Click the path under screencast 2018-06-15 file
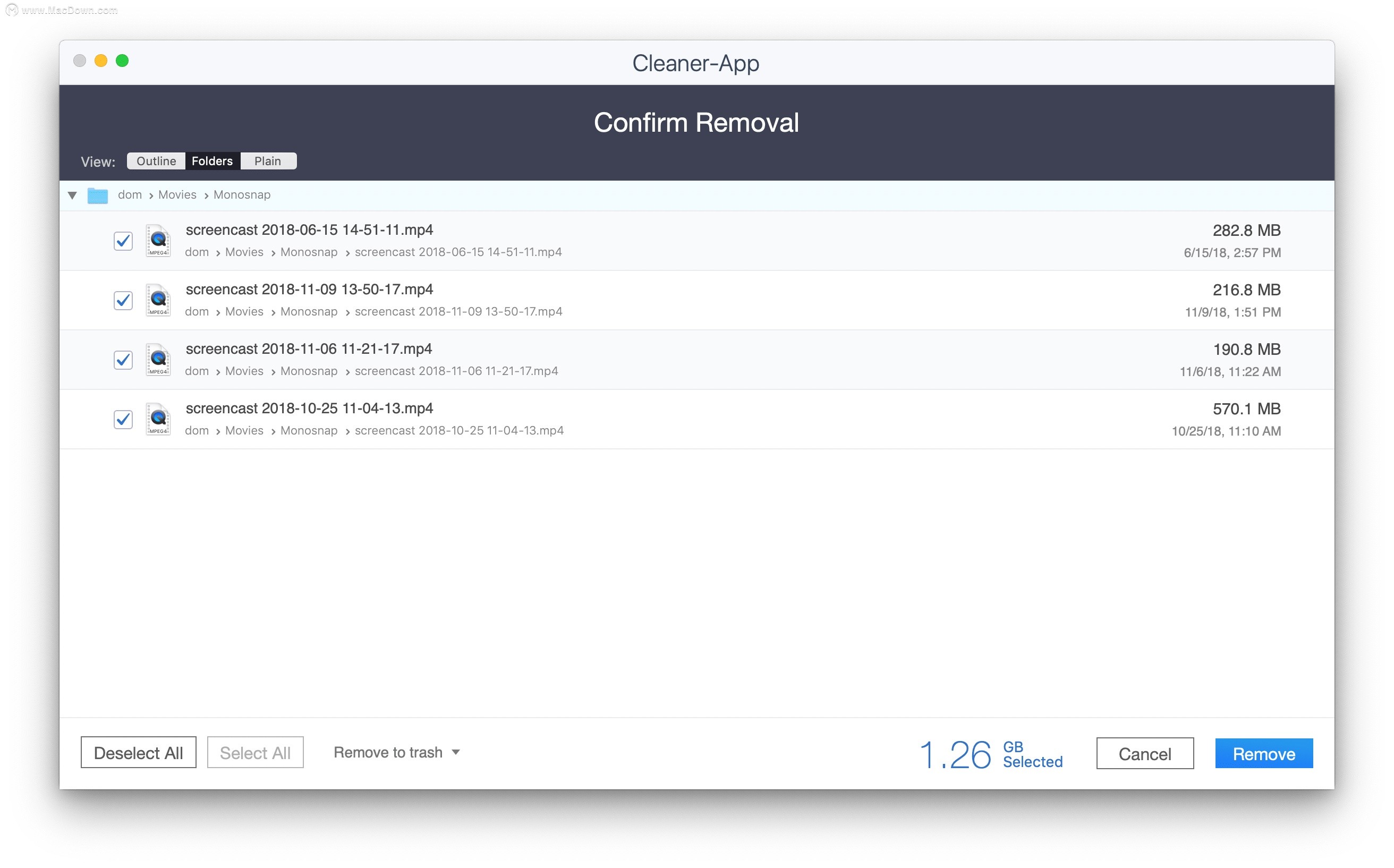Screen dimensions: 1394x868 tap(373, 253)
